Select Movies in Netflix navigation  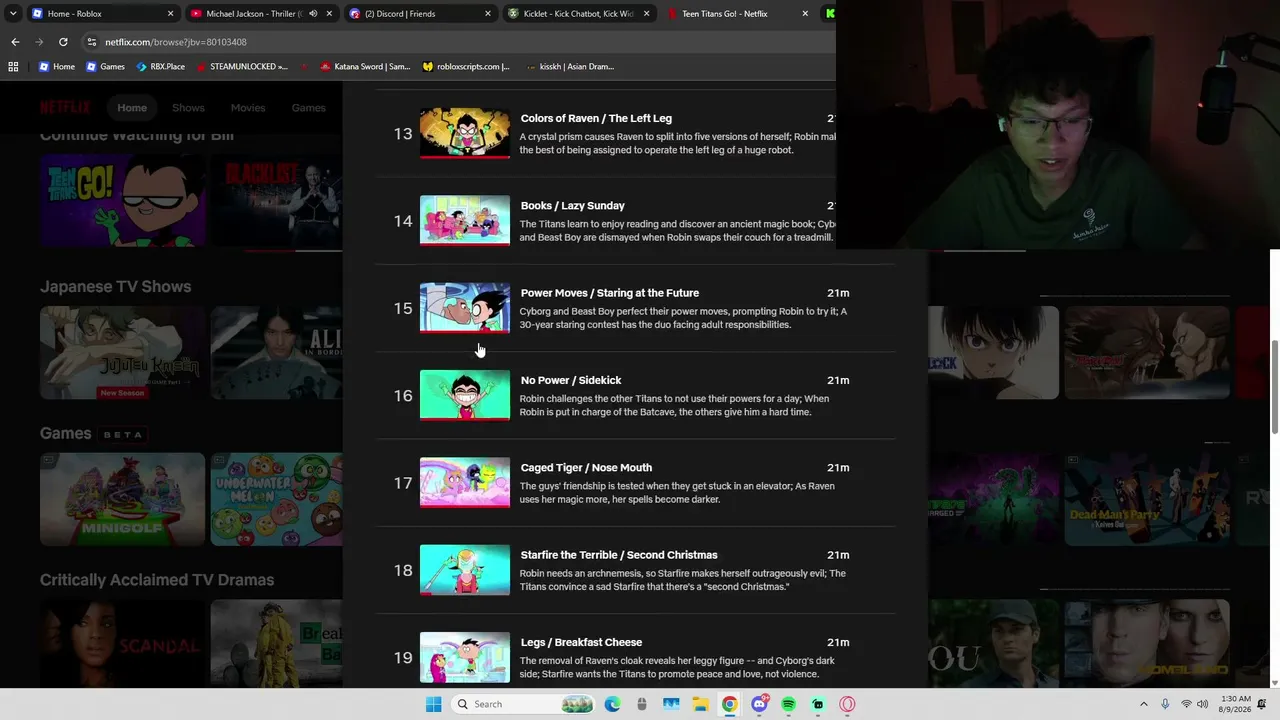(248, 108)
